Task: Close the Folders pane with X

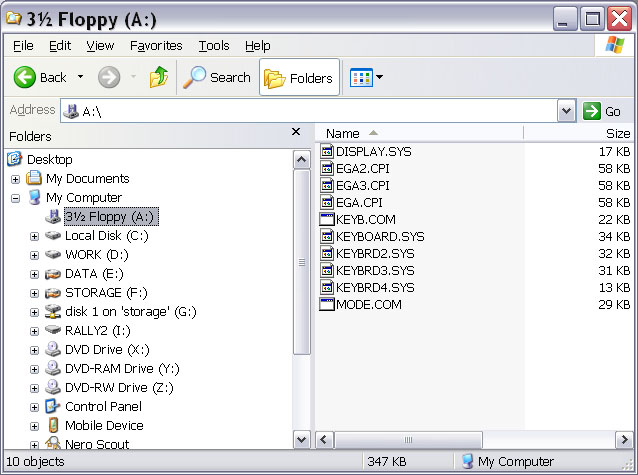Action: click(x=296, y=131)
